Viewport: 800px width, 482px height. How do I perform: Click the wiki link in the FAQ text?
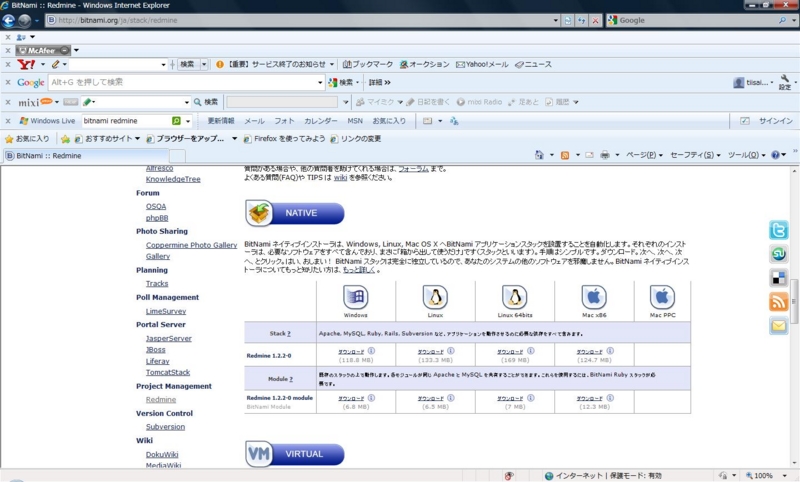340,178
